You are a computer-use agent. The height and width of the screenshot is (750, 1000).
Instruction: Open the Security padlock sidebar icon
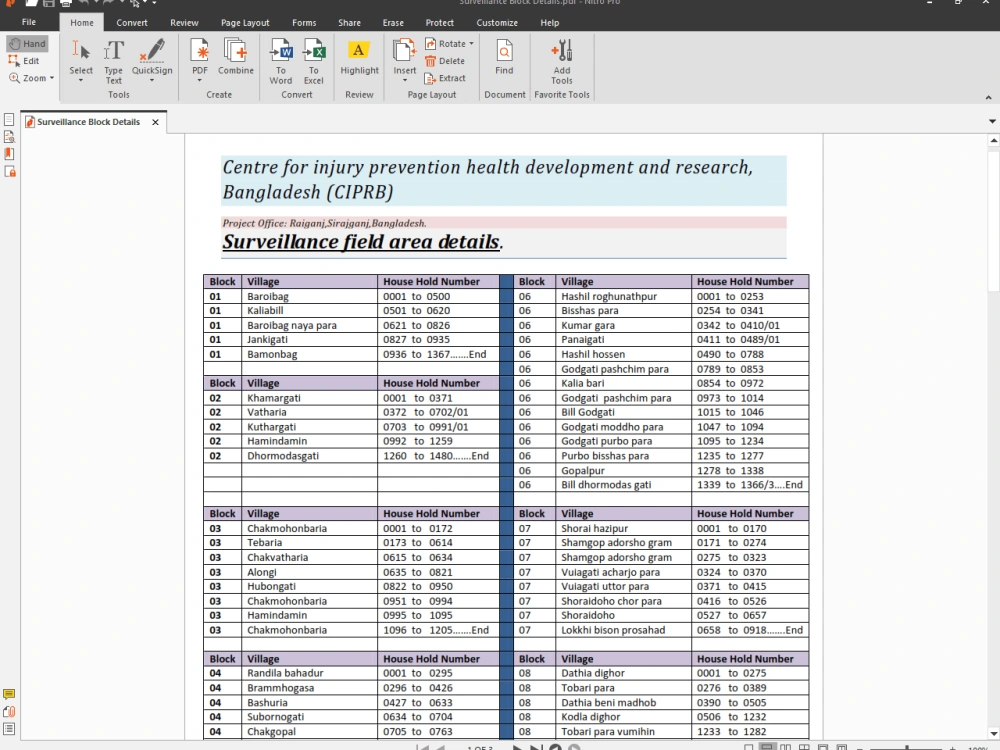[x=10, y=171]
